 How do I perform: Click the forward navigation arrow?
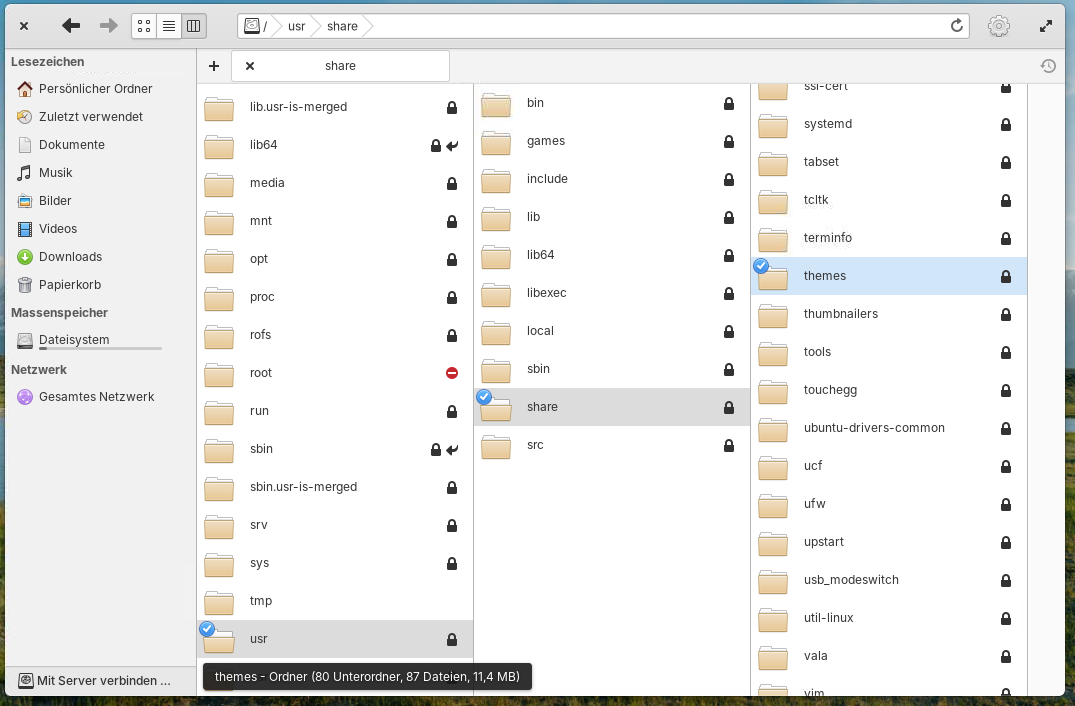[108, 26]
